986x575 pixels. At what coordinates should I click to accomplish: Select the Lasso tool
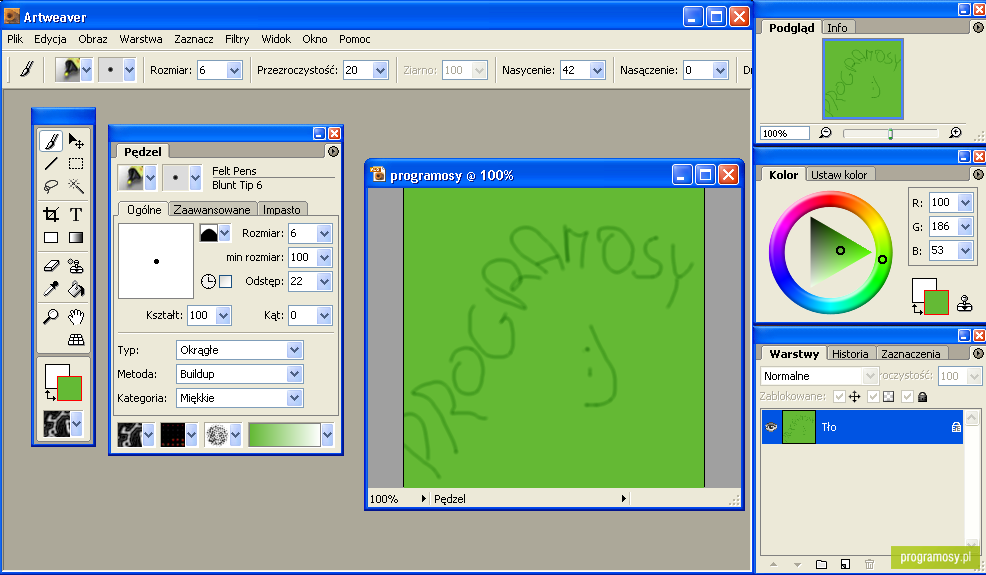[x=51, y=186]
